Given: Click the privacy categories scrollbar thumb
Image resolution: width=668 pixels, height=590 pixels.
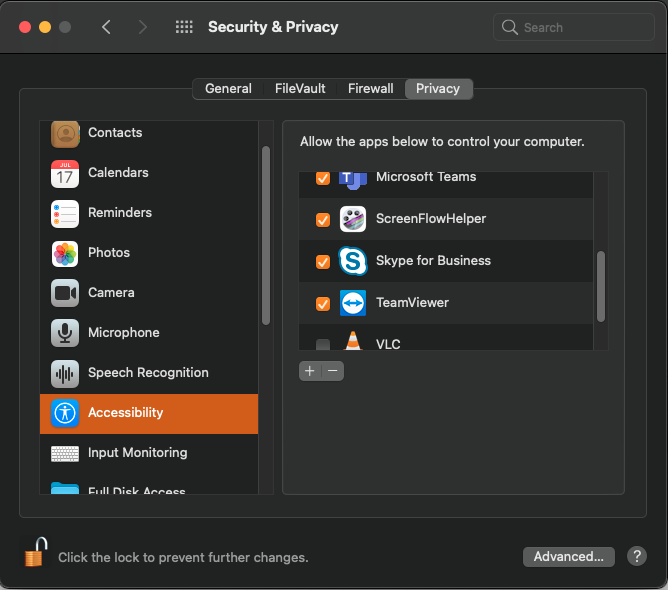Looking at the screenshot, I should [x=266, y=236].
